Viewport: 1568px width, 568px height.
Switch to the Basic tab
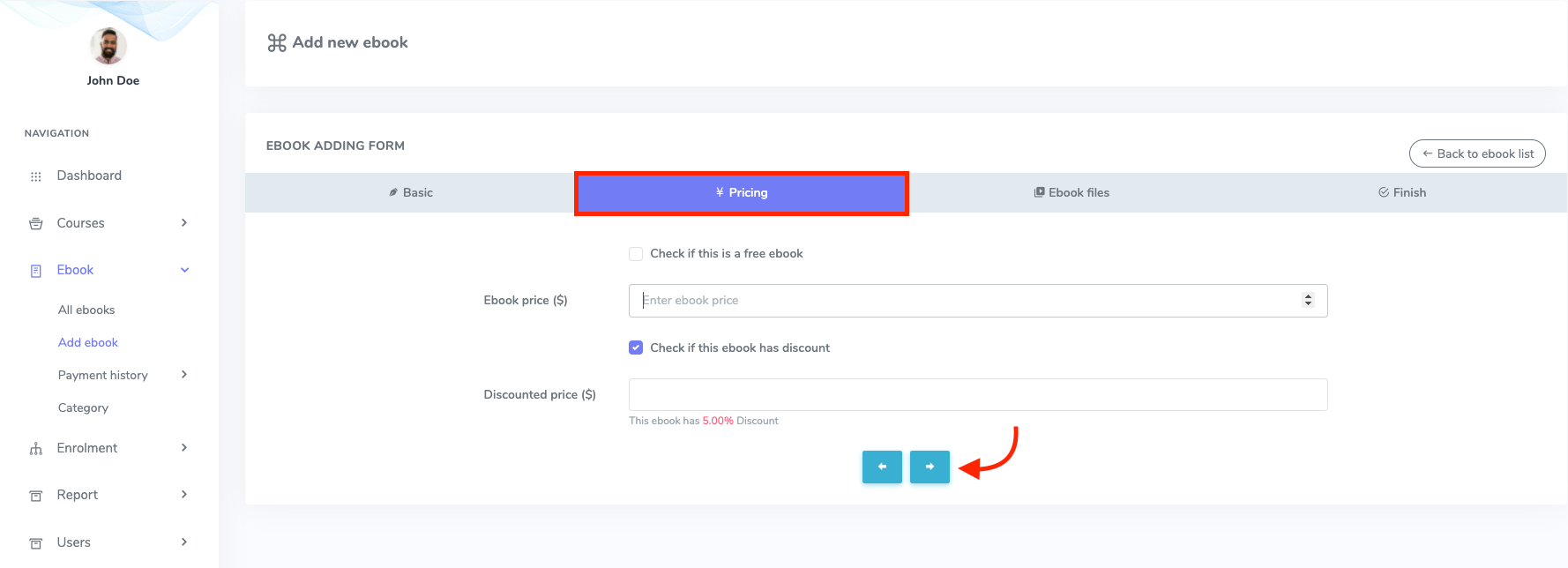(411, 192)
